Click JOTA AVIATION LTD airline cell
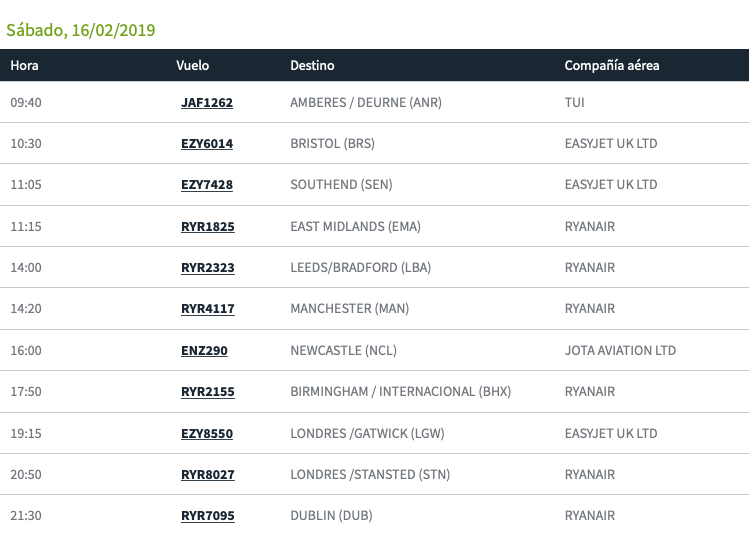Image resolution: width=749 pixels, height=548 pixels. tap(620, 351)
